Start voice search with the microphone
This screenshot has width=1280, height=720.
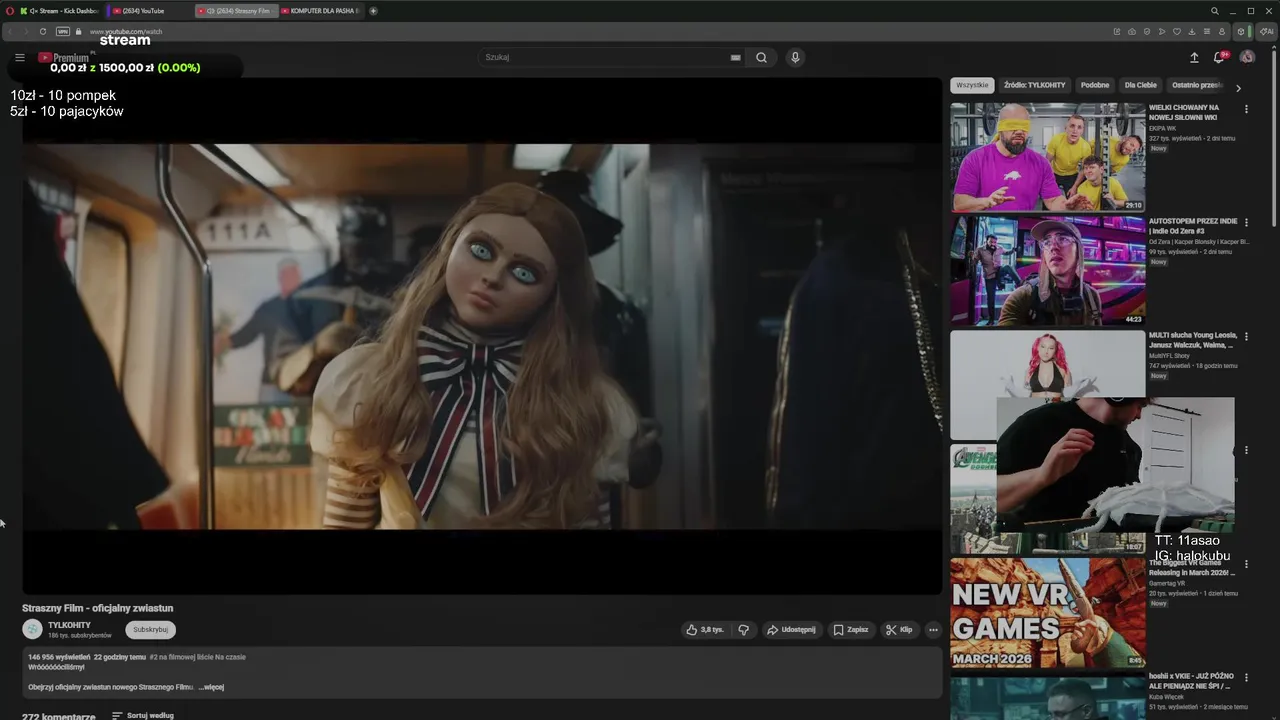pos(795,57)
